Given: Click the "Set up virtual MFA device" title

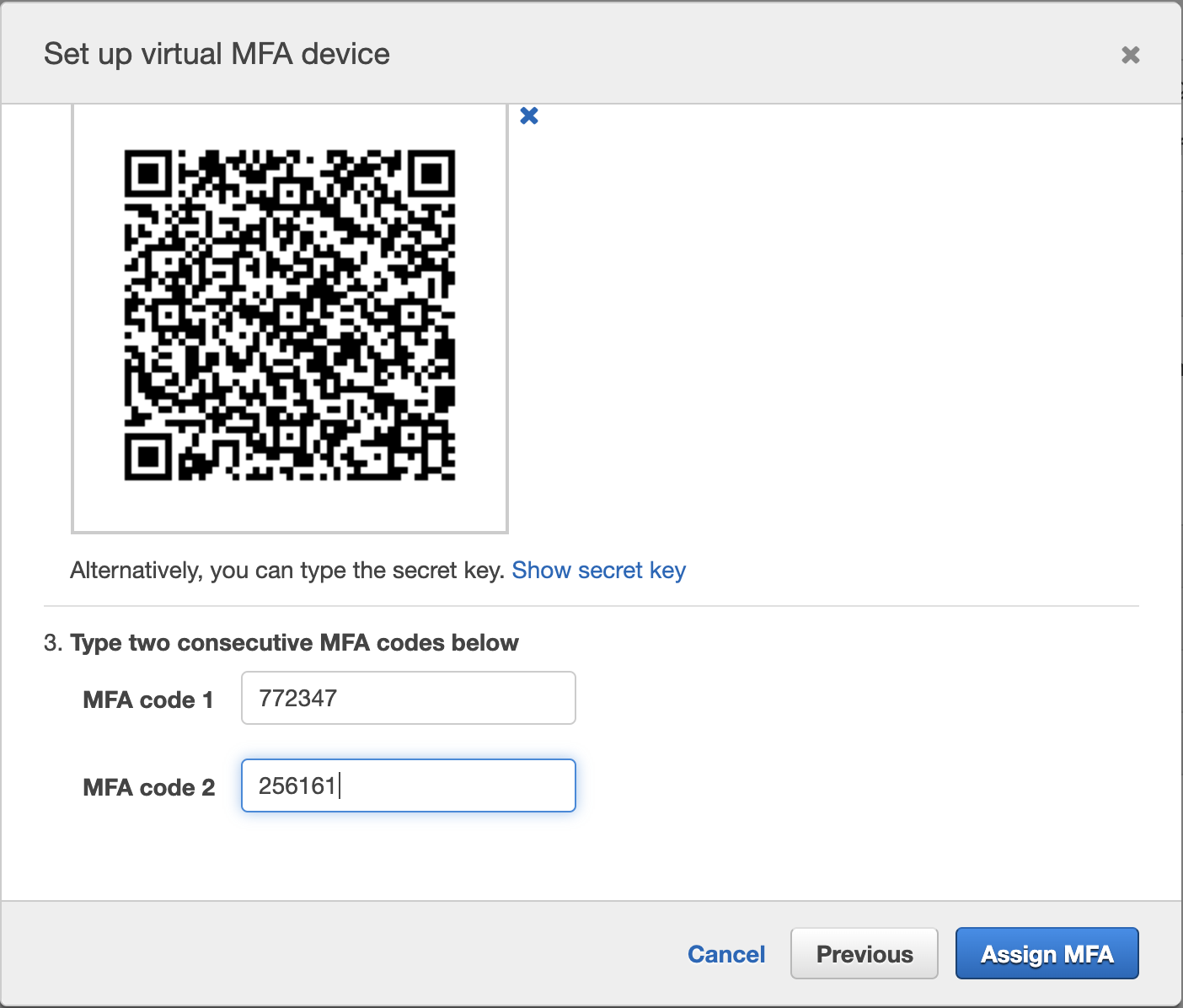Looking at the screenshot, I should 217,54.
